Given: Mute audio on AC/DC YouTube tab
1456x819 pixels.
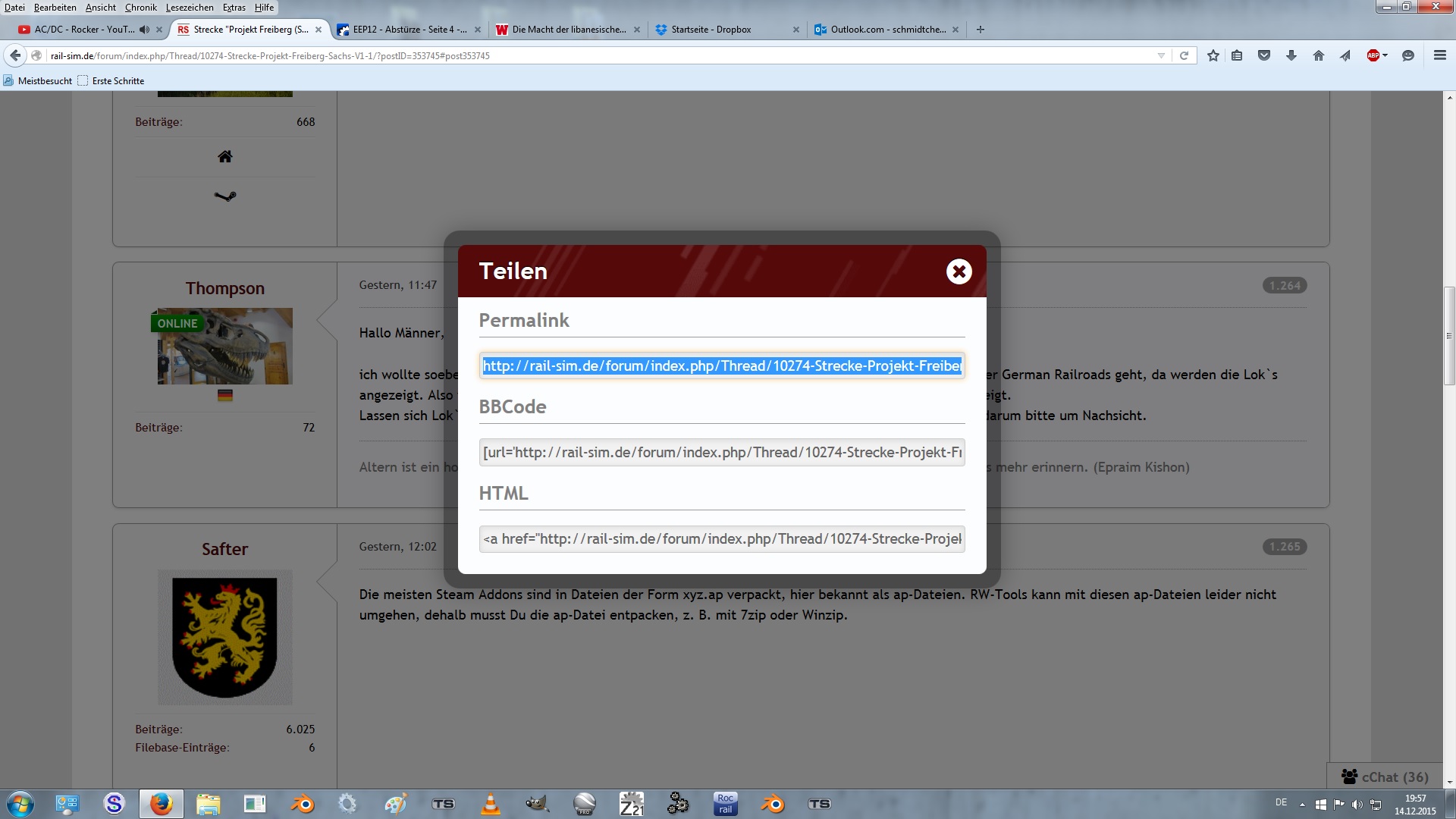Looking at the screenshot, I should (144, 30).
